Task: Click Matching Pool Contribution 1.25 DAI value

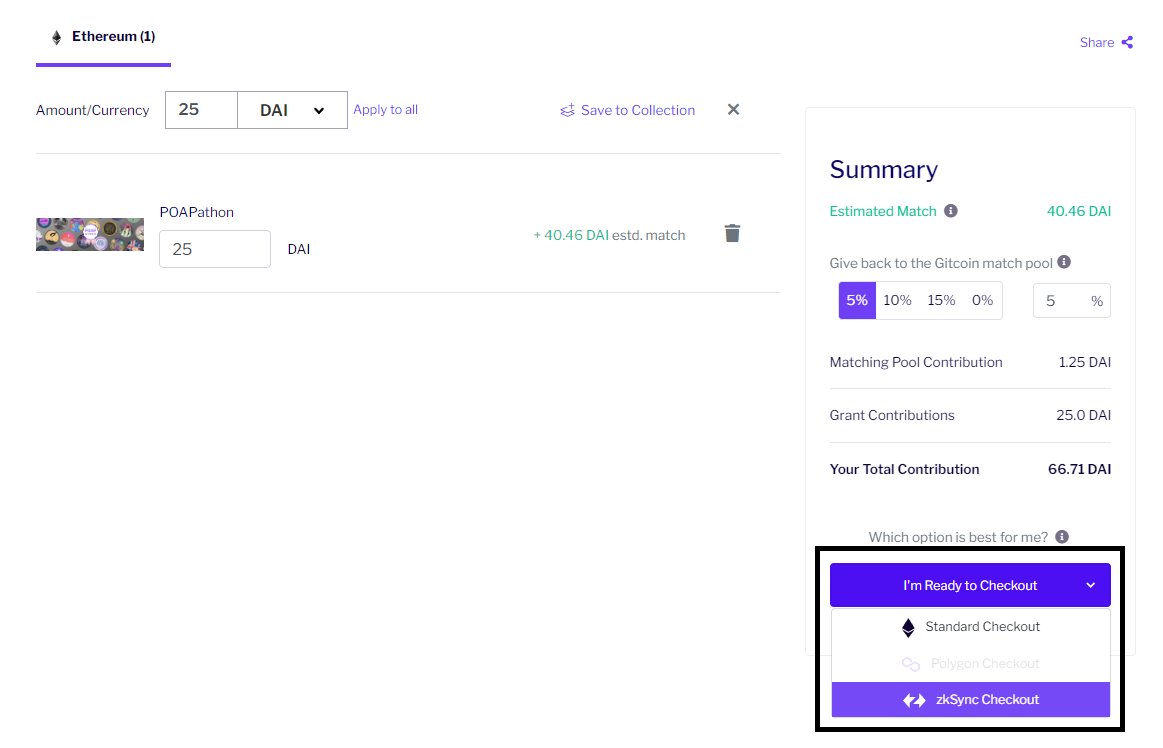Action: (x=1084, y=362)
